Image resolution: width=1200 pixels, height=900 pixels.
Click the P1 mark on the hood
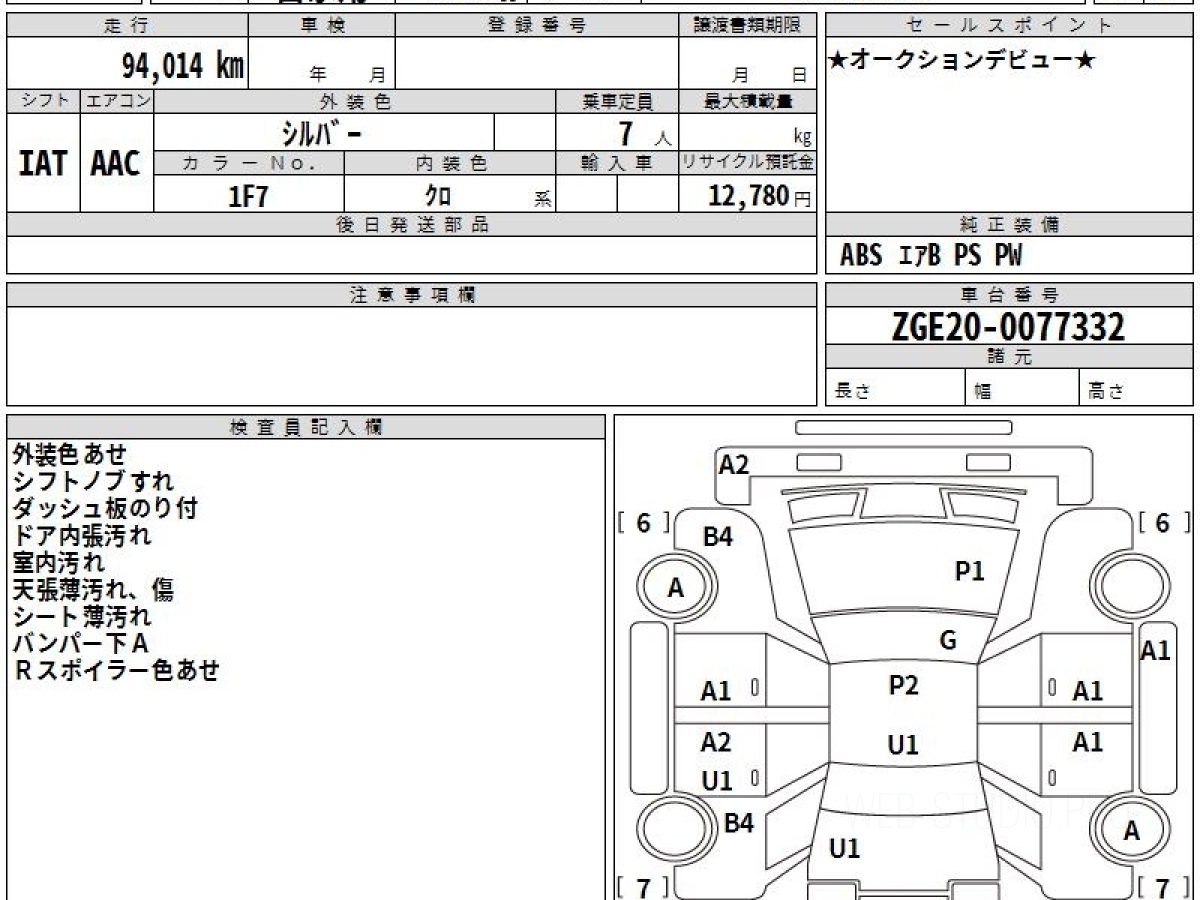click(970, 571)
